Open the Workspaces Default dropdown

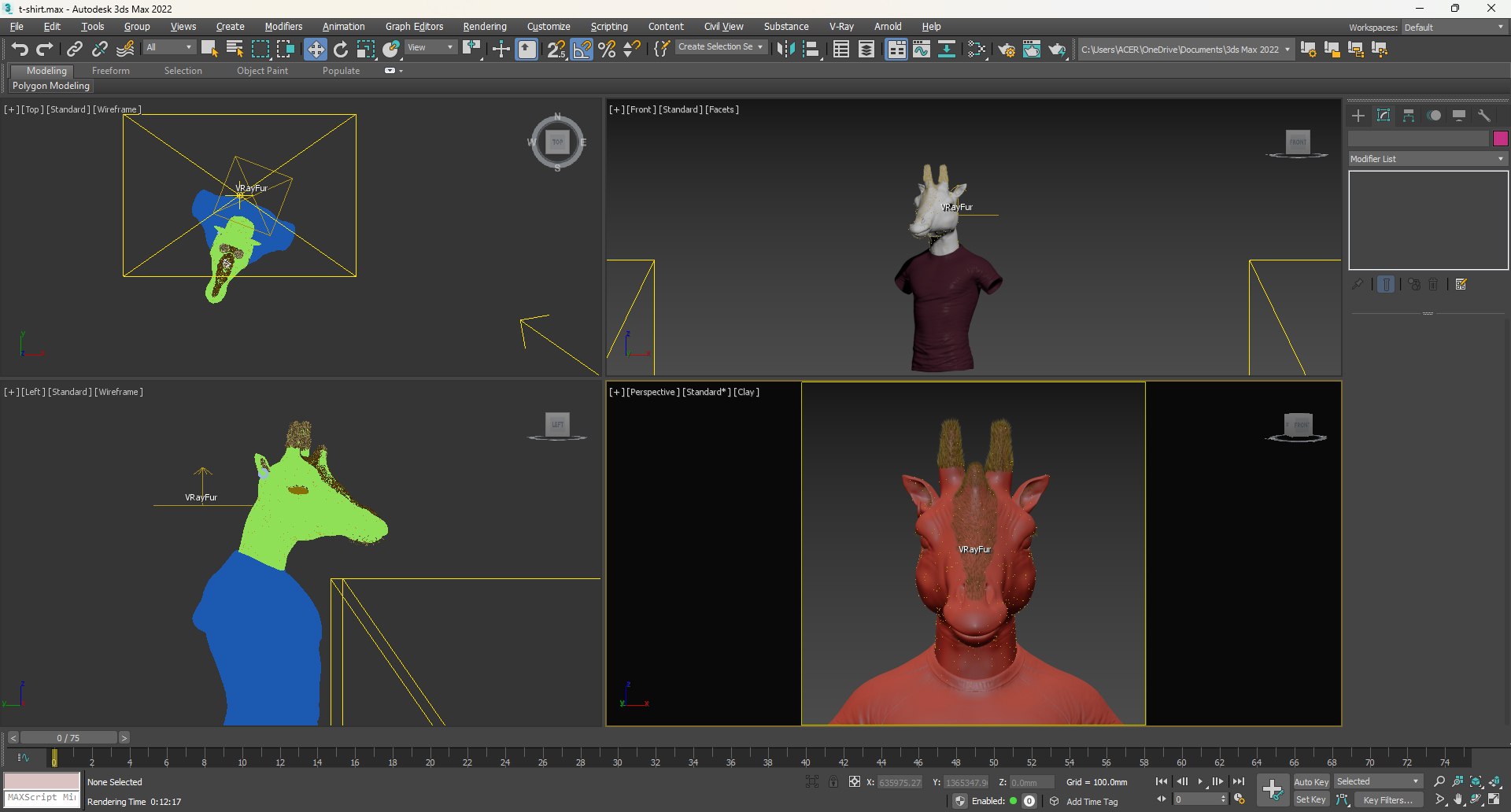pos(1454,28)
